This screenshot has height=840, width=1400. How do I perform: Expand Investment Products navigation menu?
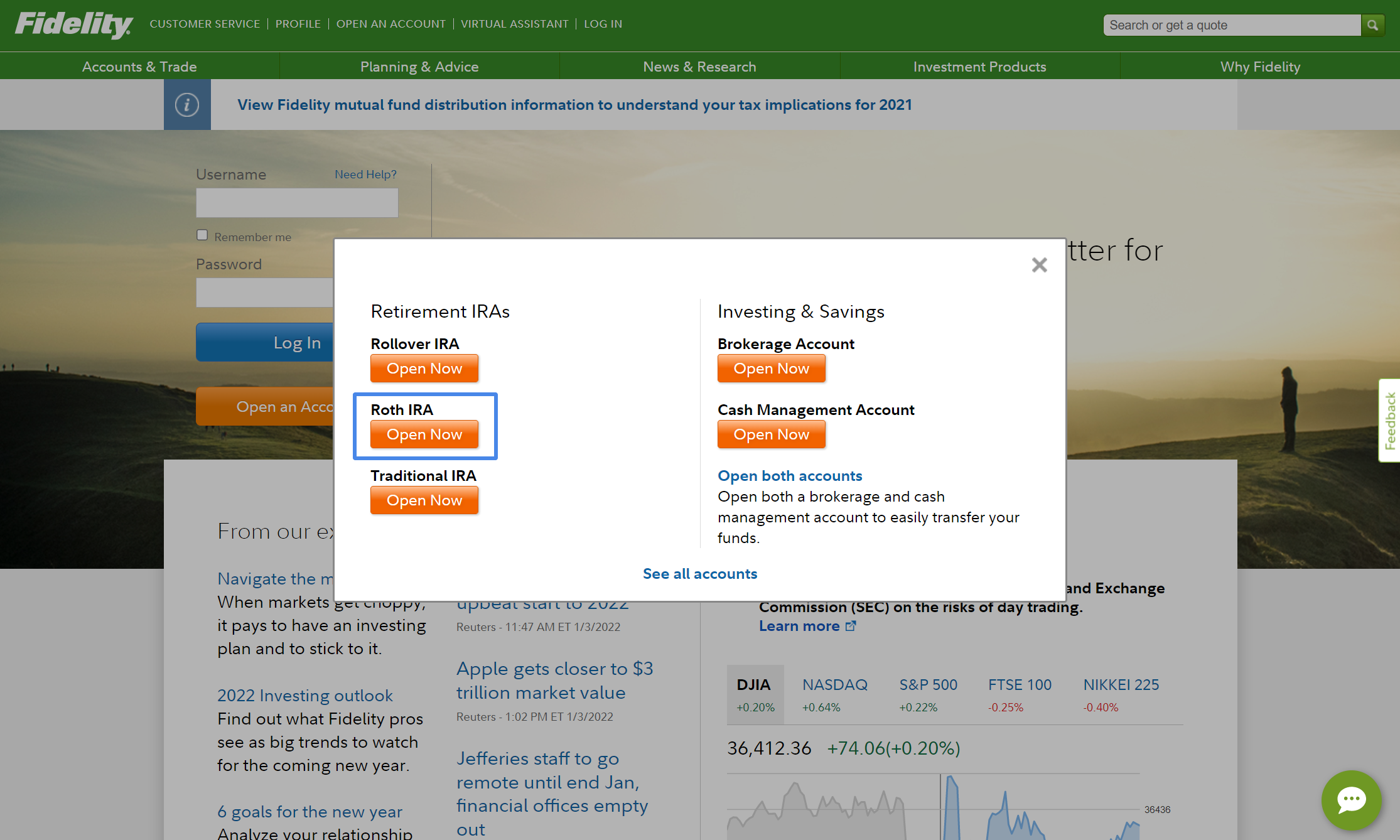tap(979, 65)
